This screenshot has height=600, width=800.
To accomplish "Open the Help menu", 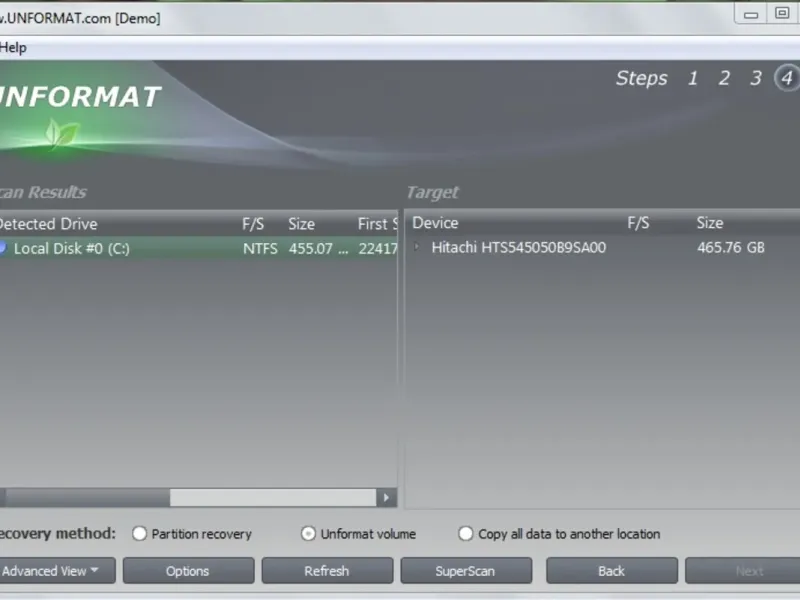I will coord(12,48).
